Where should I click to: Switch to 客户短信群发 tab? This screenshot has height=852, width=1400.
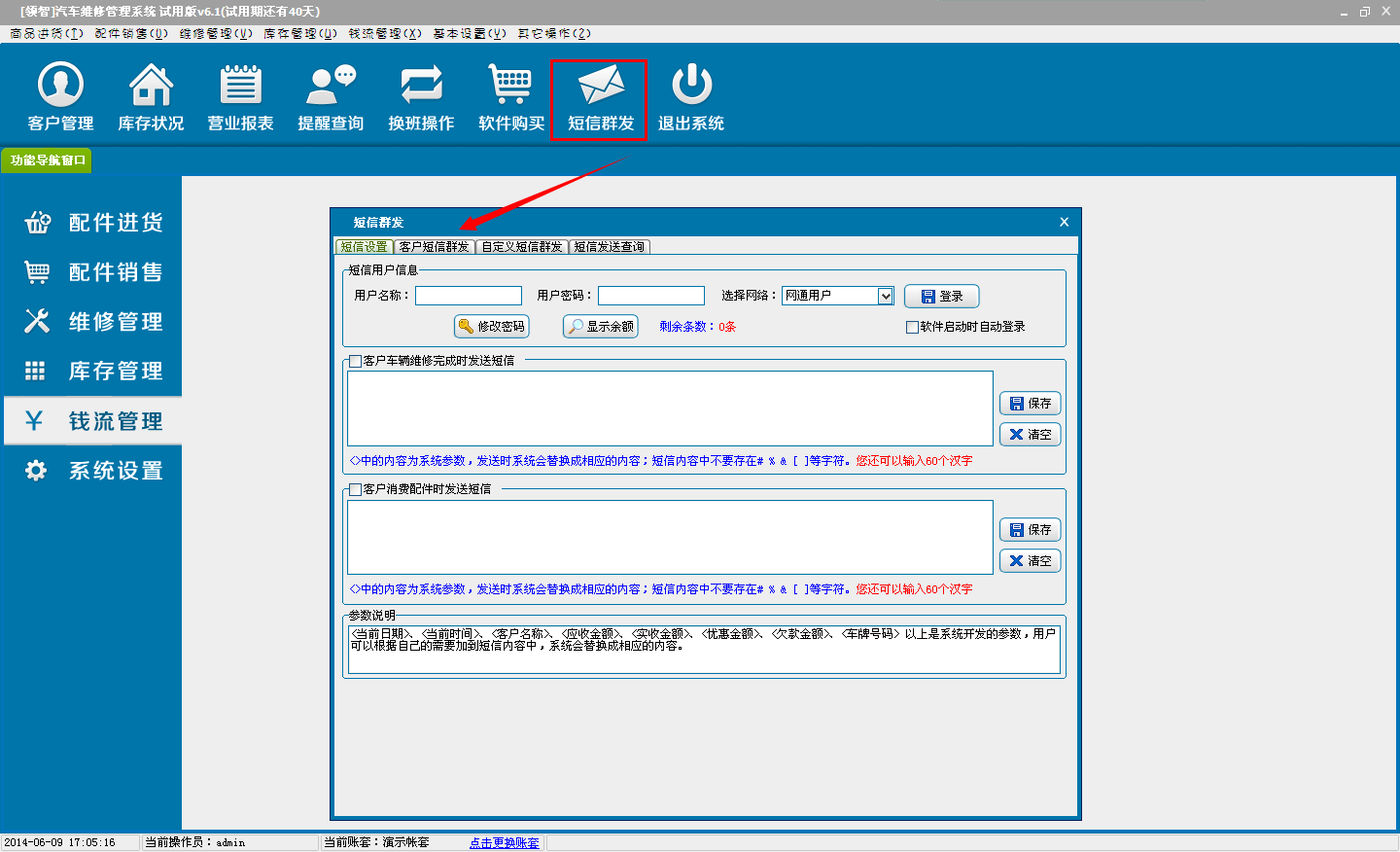click(435, 247)
